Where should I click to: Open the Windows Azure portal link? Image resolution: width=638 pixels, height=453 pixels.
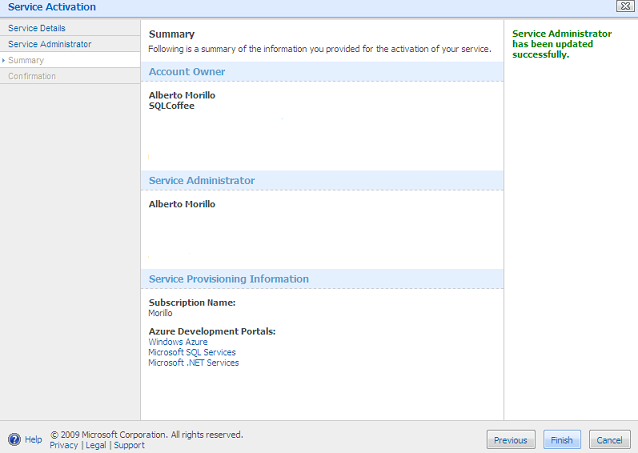pyautogui.click(x=178, y=342)
